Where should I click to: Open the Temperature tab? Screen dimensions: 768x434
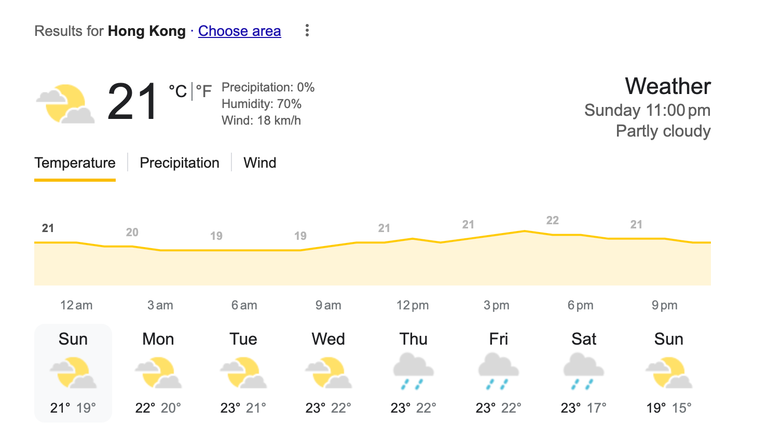75,163
